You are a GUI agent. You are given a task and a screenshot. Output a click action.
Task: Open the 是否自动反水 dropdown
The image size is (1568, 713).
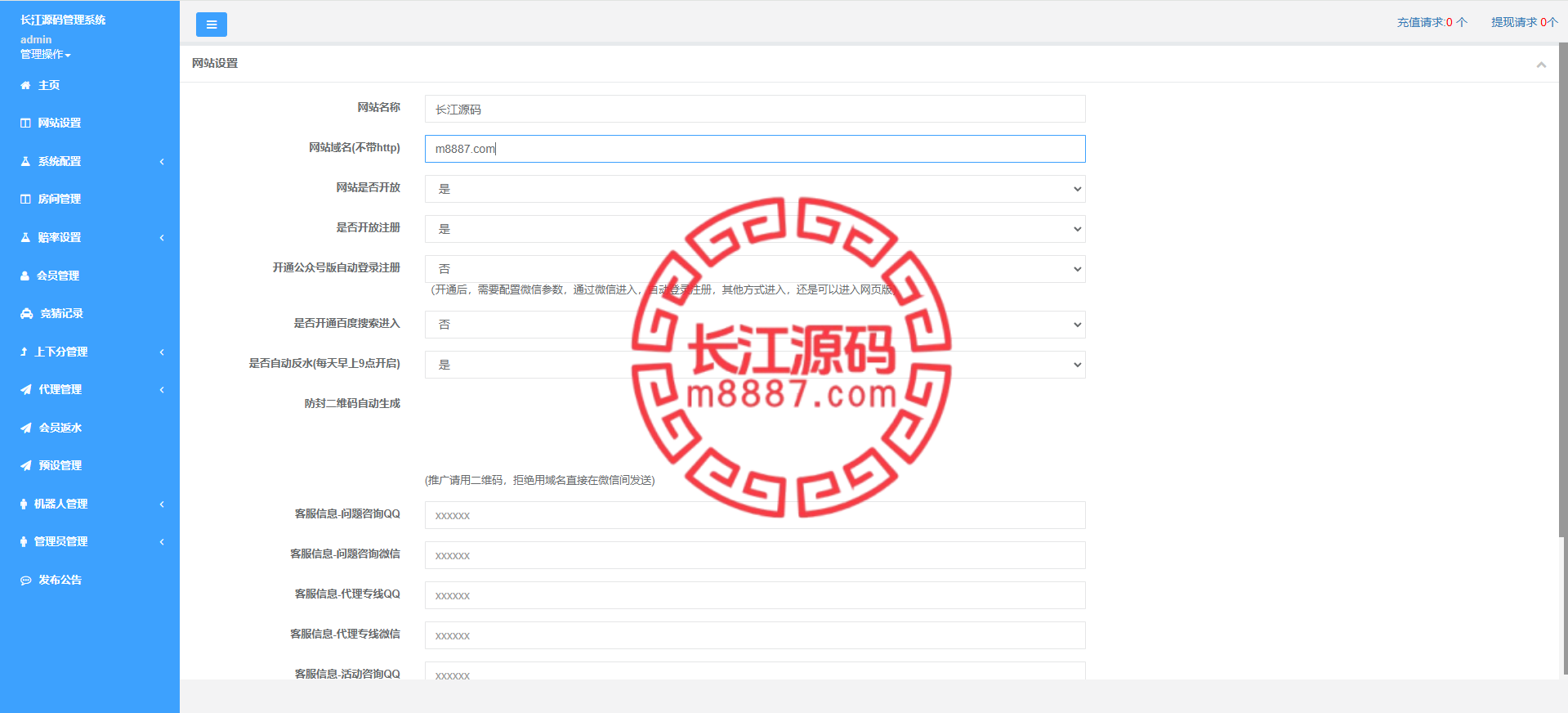point(755,365)
